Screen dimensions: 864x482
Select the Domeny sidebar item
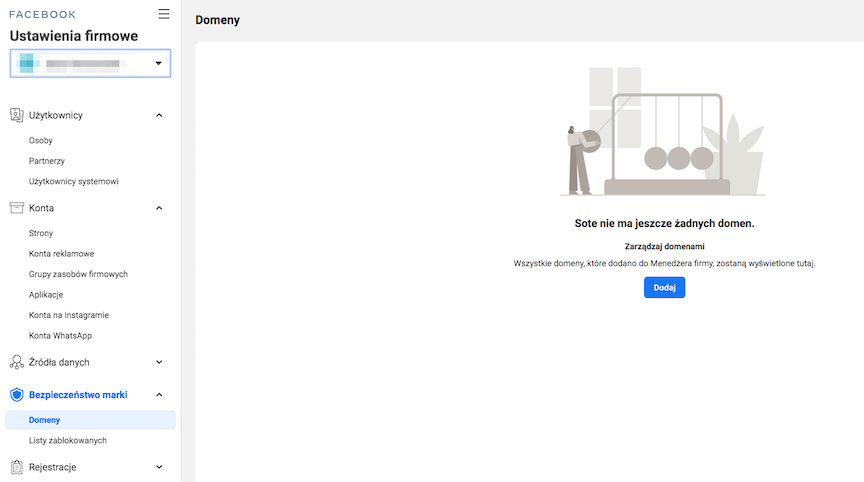click(x=45, y=420)
